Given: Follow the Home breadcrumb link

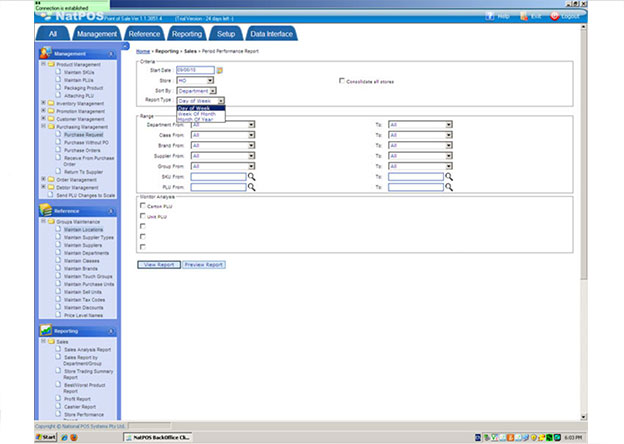Looking at the screenshot, I should (143, 51).
